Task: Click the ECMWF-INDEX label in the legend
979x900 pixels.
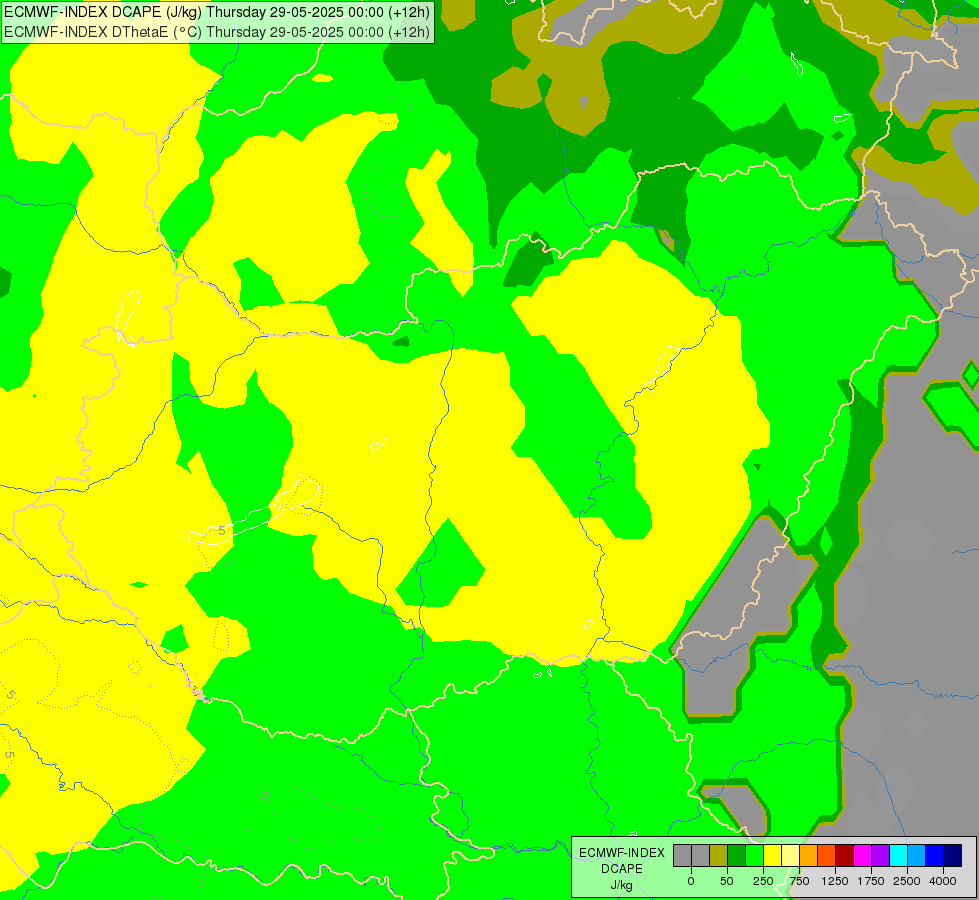Action: pyautogui.click(x=622, y=853)
